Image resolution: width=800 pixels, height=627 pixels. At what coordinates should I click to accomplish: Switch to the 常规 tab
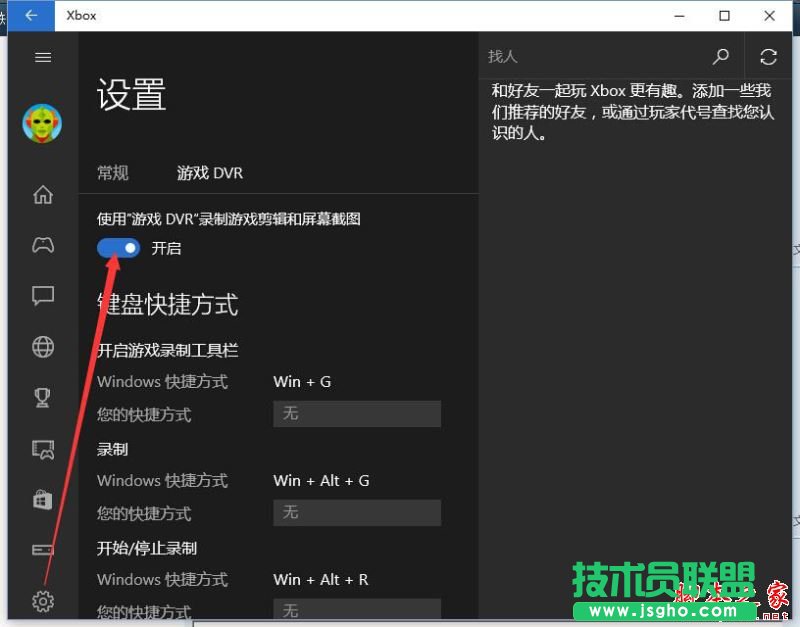click(112, 172)
